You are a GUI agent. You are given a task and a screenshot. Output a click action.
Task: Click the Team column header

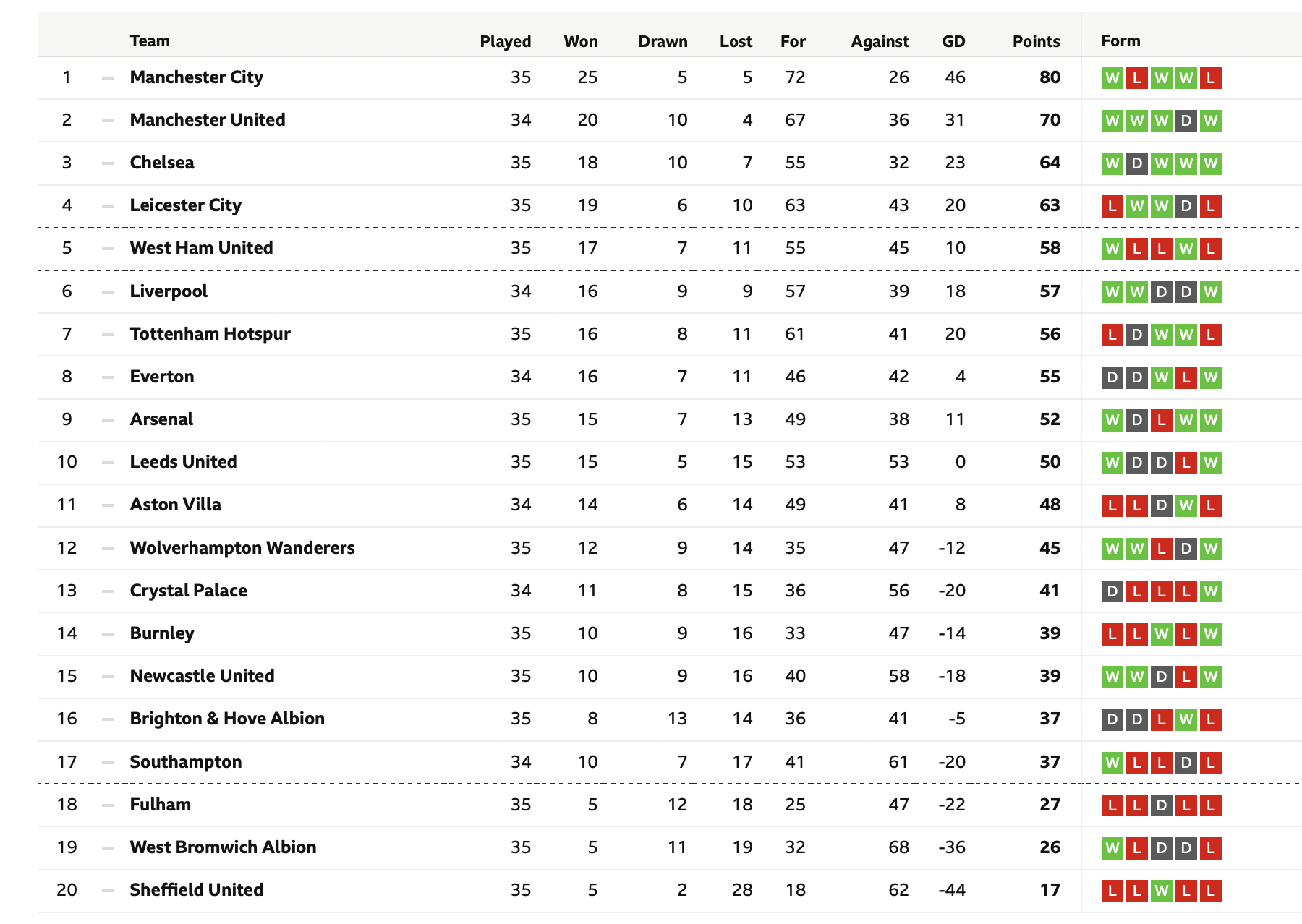tap(150, 41)
